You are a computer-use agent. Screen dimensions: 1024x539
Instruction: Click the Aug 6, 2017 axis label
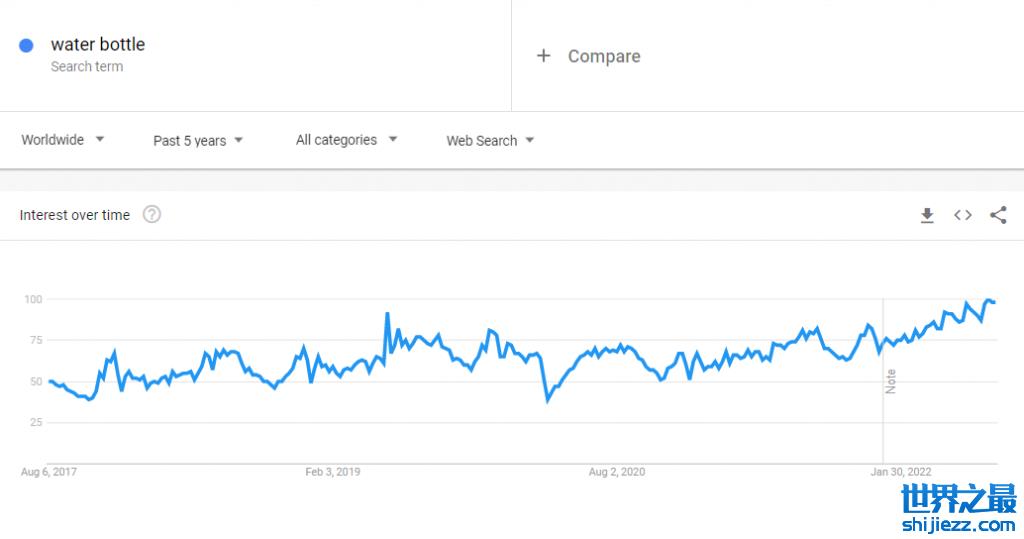48,472
